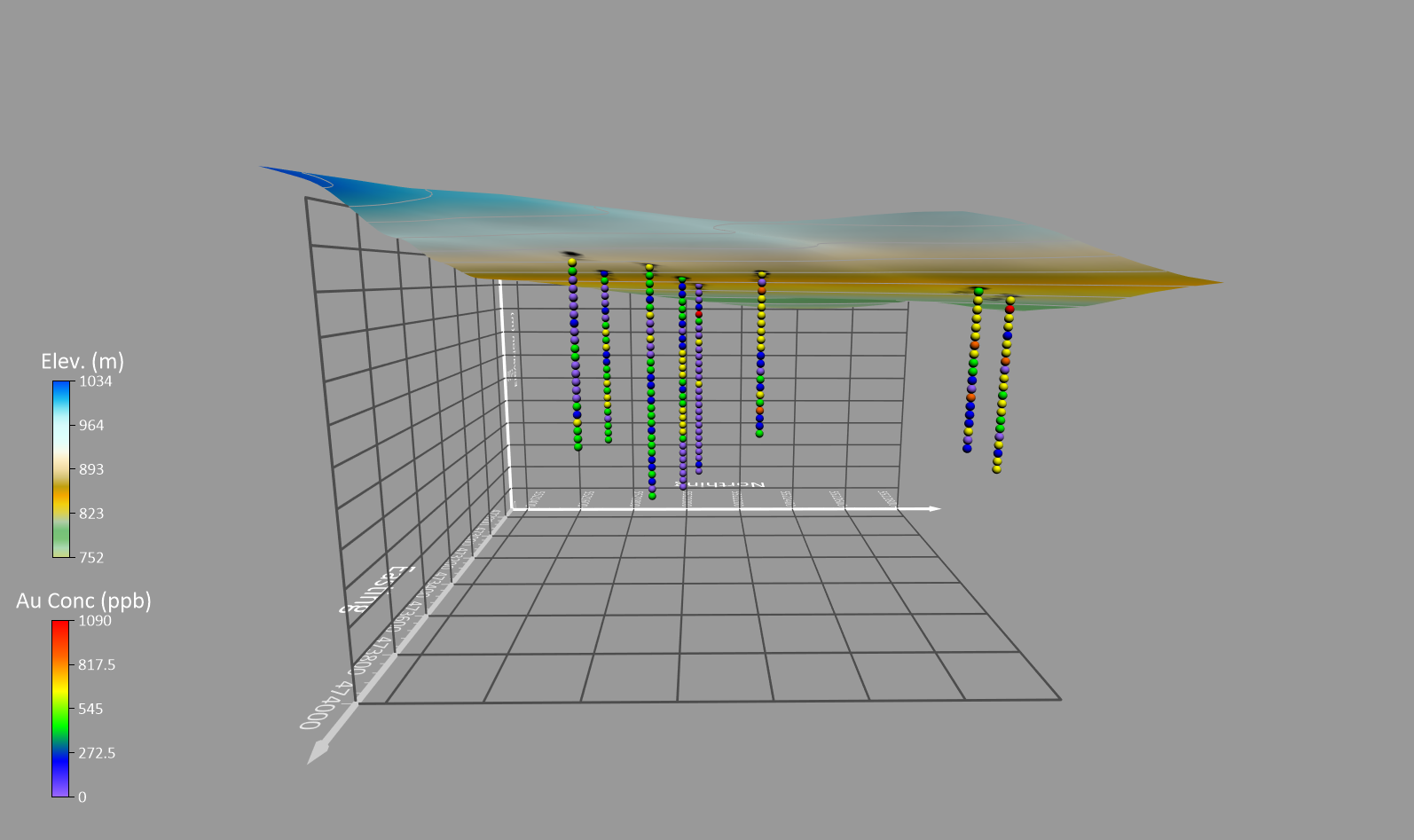Click the bottom sphere of the rightmost drillhole

point(996,469)
